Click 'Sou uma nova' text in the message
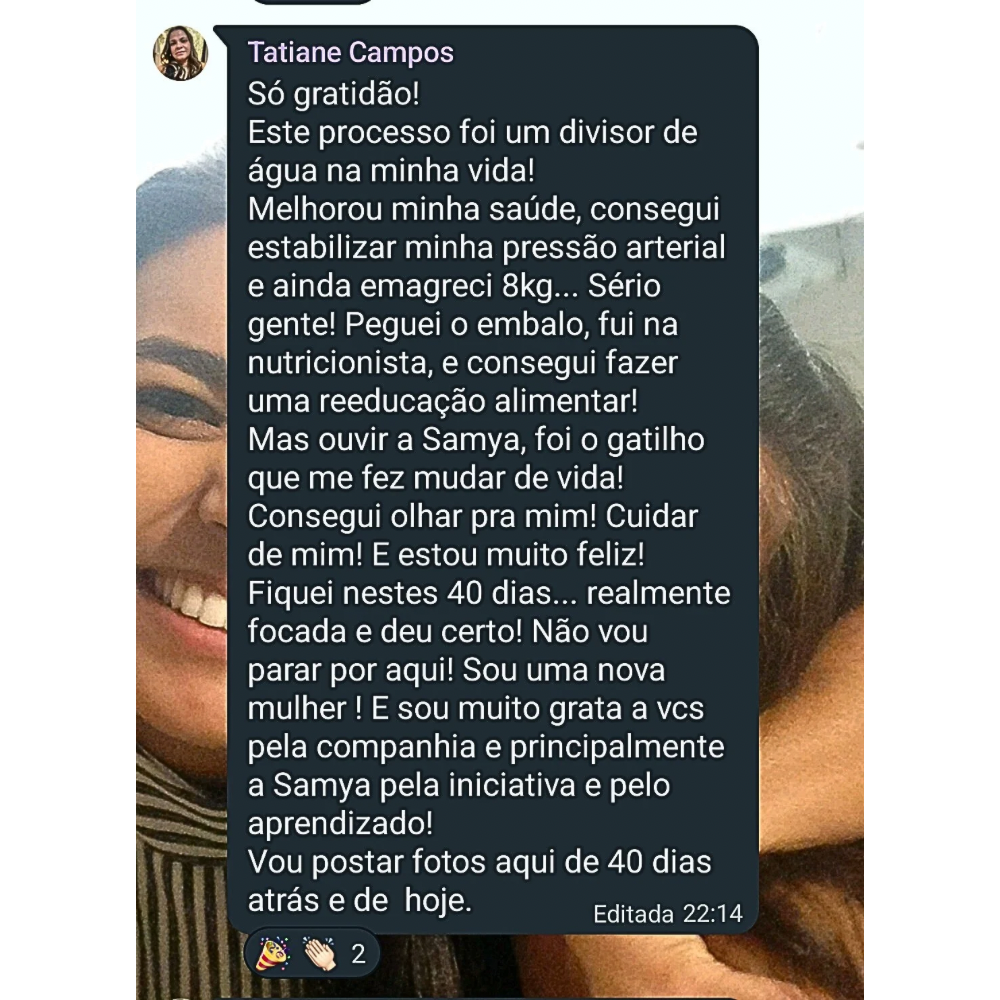The height and width of the screenshot is (1000, 1000). (x=564, y=670)
